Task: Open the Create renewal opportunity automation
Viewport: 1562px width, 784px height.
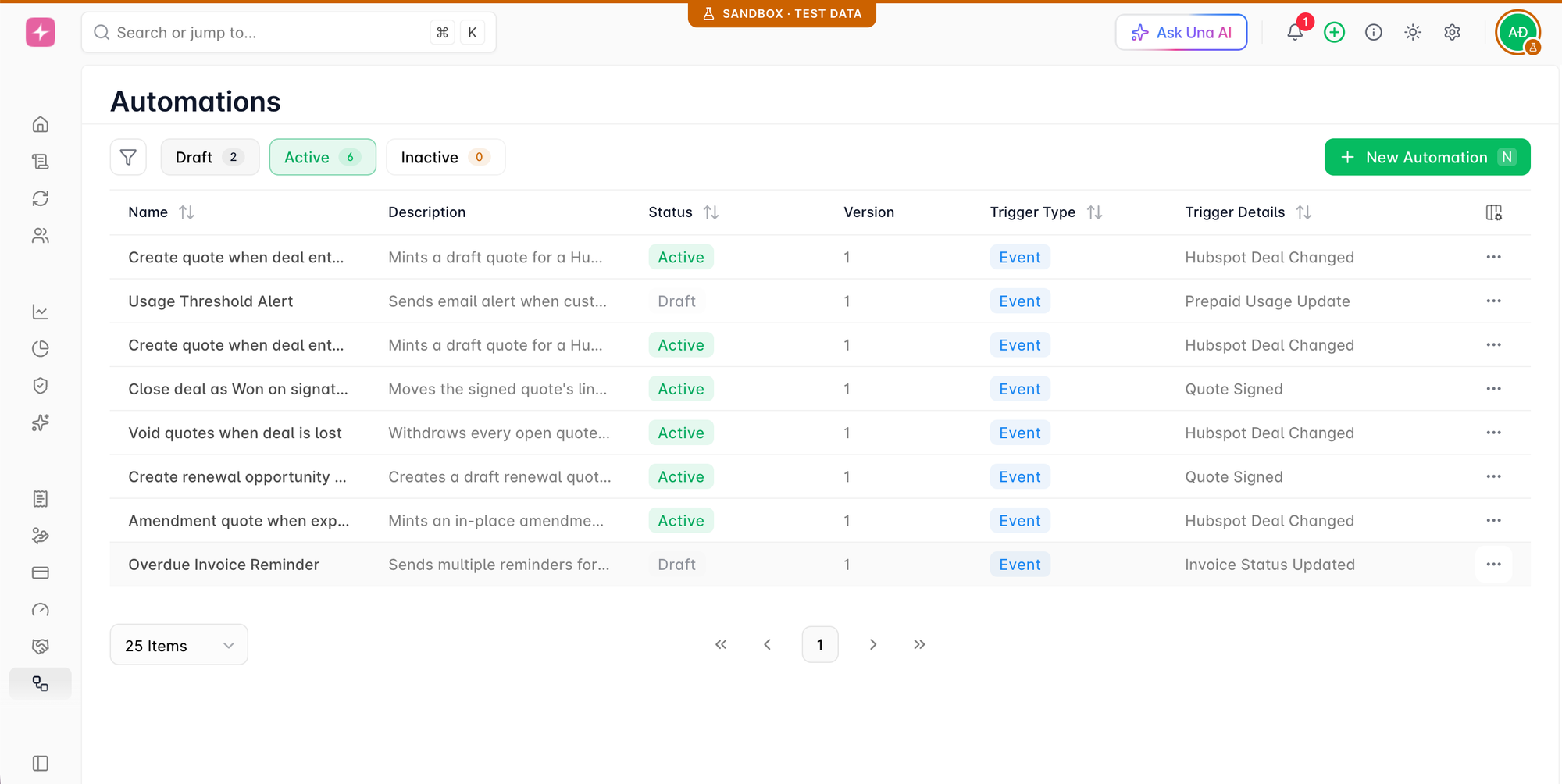Action: coord(237,477)
